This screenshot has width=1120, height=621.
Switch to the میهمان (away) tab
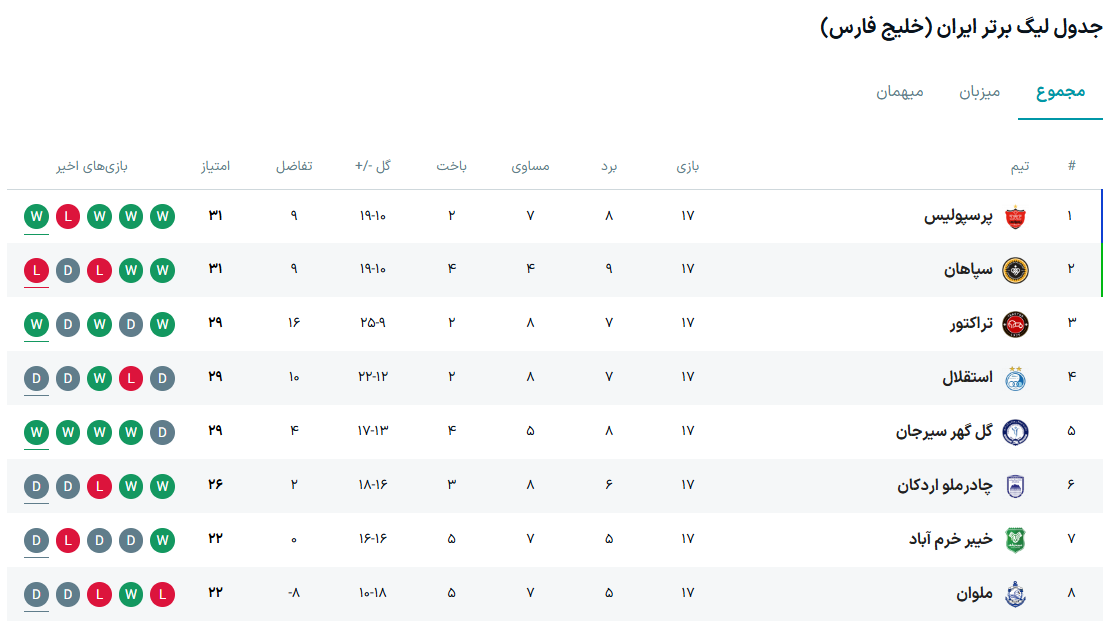(x=900, y=93)
